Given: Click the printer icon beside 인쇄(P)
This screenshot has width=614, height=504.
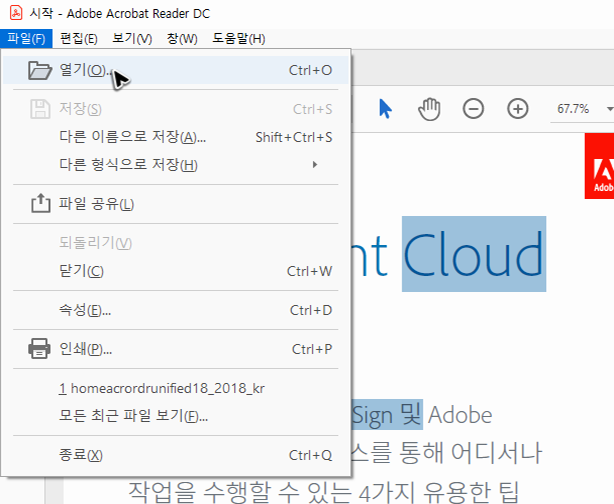Looking at the screenshot, I should point(39,349).
